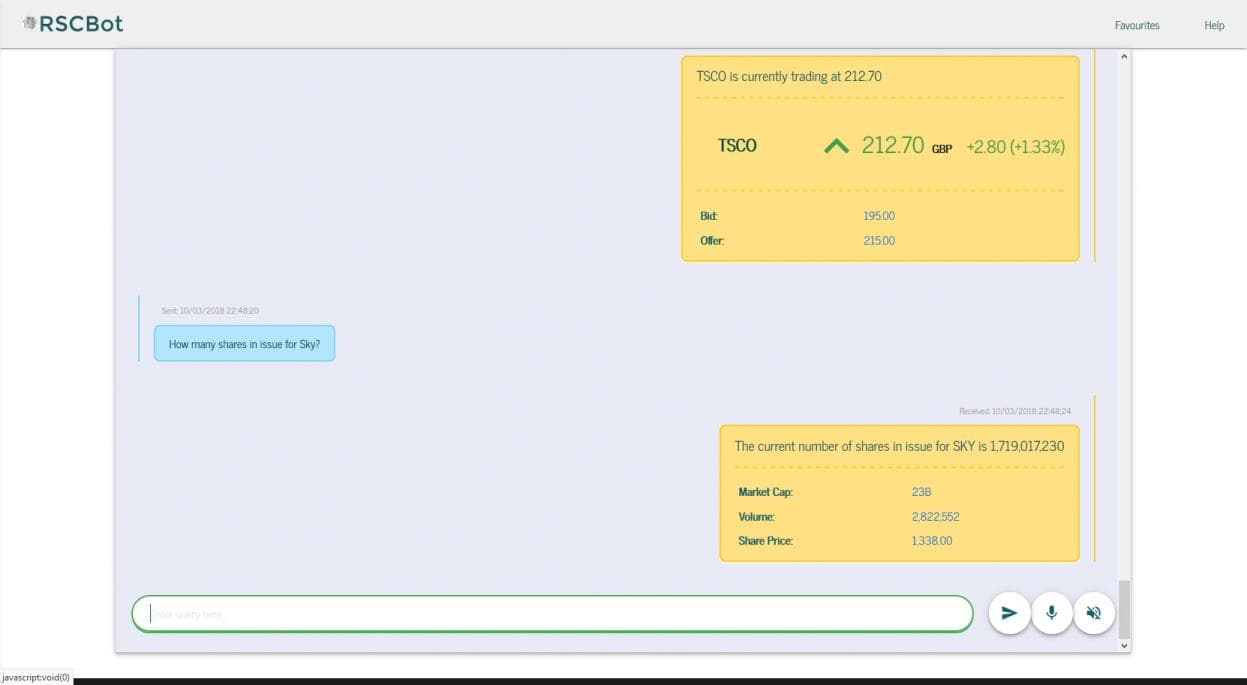This screenshot has width=1247, height=685.
Task: Click the Offer label
Action: coord(712,240)
